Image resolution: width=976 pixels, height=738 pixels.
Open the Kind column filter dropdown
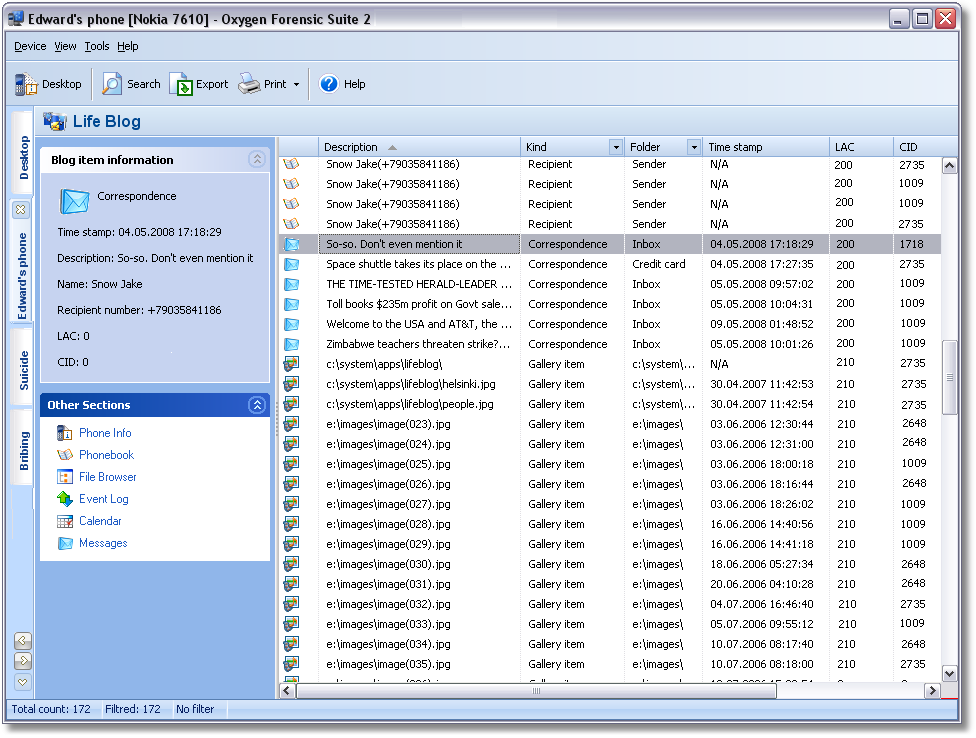615,147
